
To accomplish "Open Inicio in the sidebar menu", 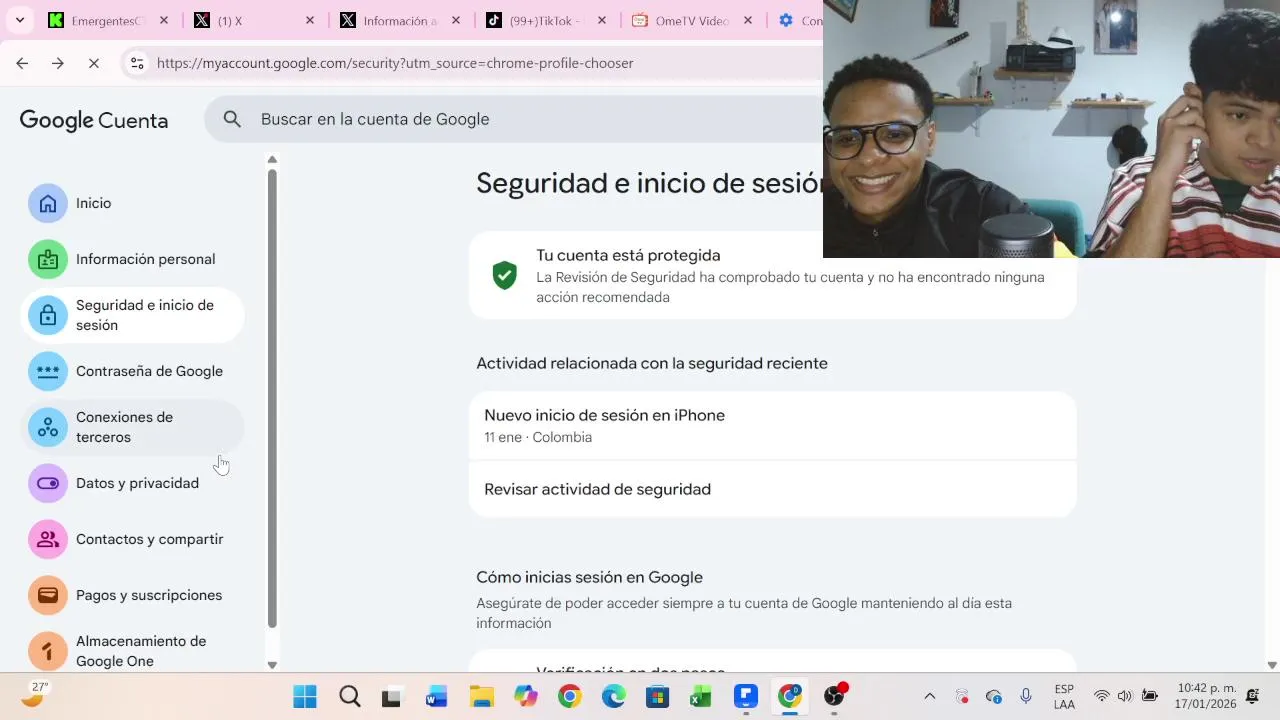I will [132, 203].
